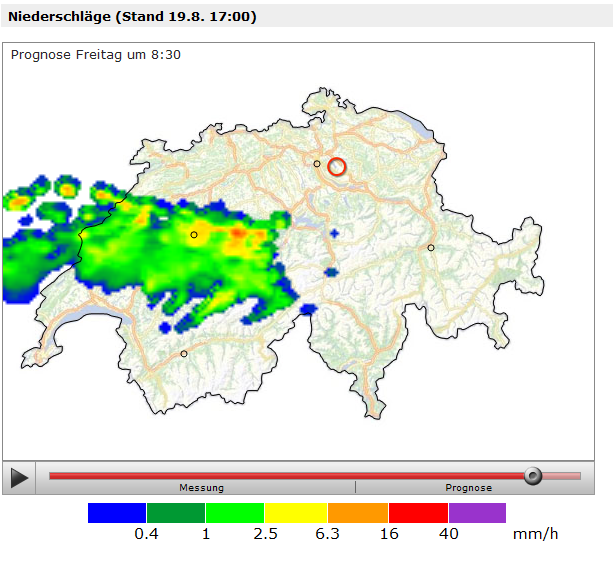Click the city dot in eastern Switzerland
The height and width of the screenshot is (575, 613).
coord(431,247)
